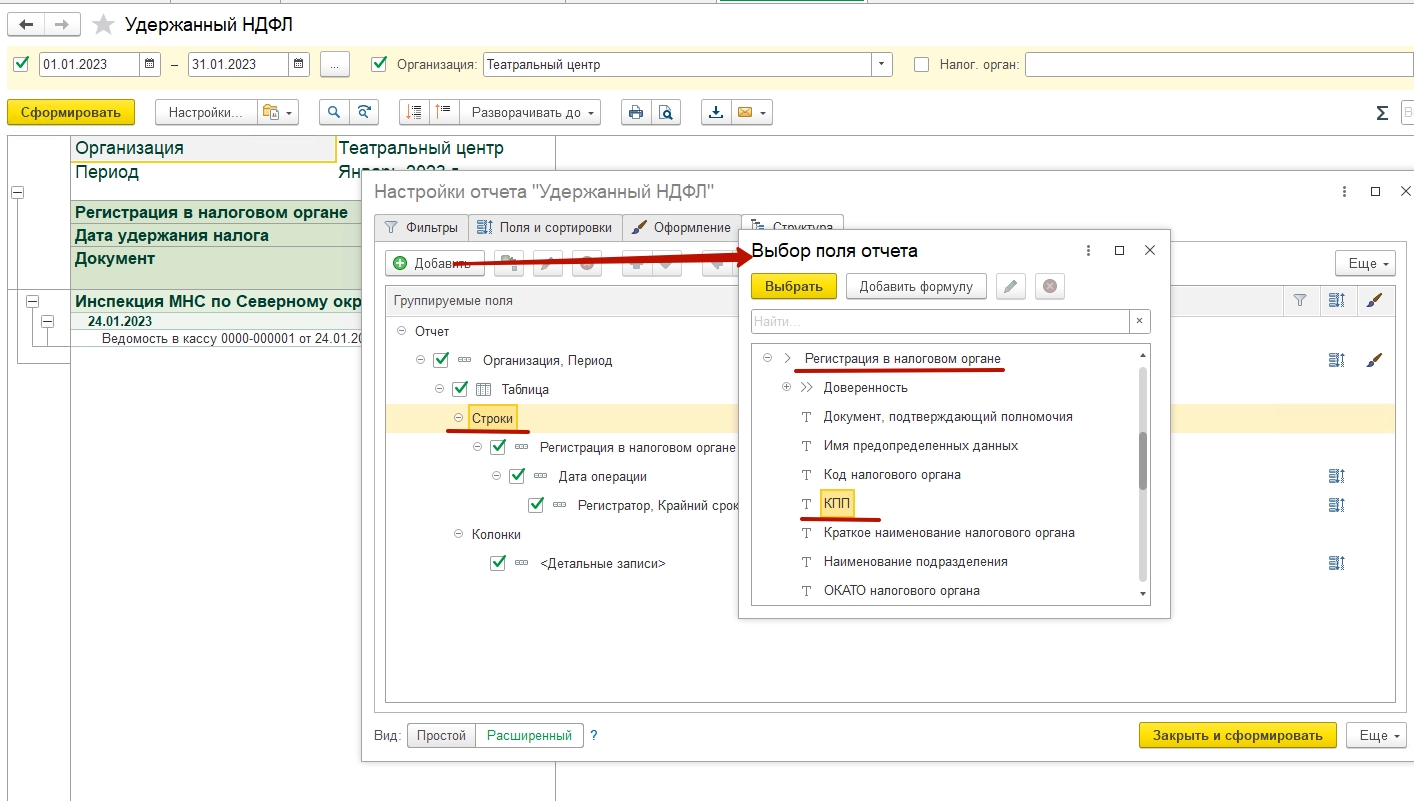Viewport: 1414px width, 801px height.
Task: Click the Найти search field
Action: coord(940,322)
